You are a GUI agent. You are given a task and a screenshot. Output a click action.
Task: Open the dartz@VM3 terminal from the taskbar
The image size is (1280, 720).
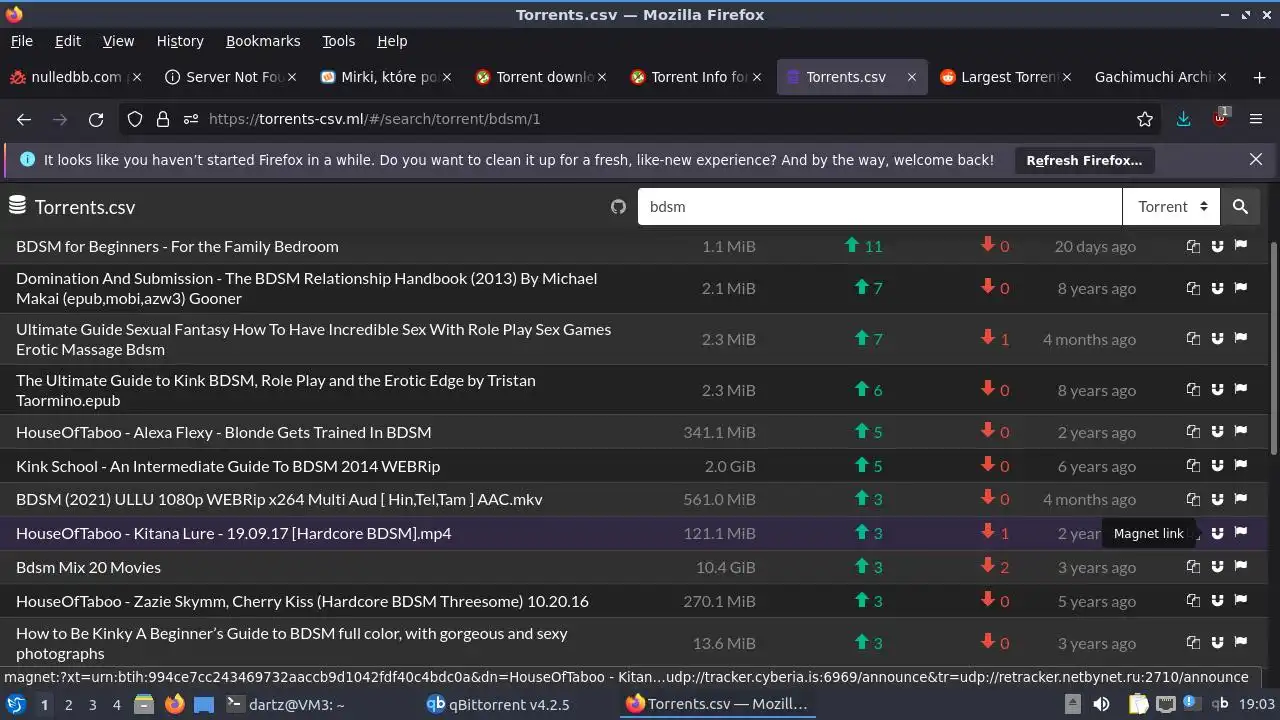coord(285,704)
